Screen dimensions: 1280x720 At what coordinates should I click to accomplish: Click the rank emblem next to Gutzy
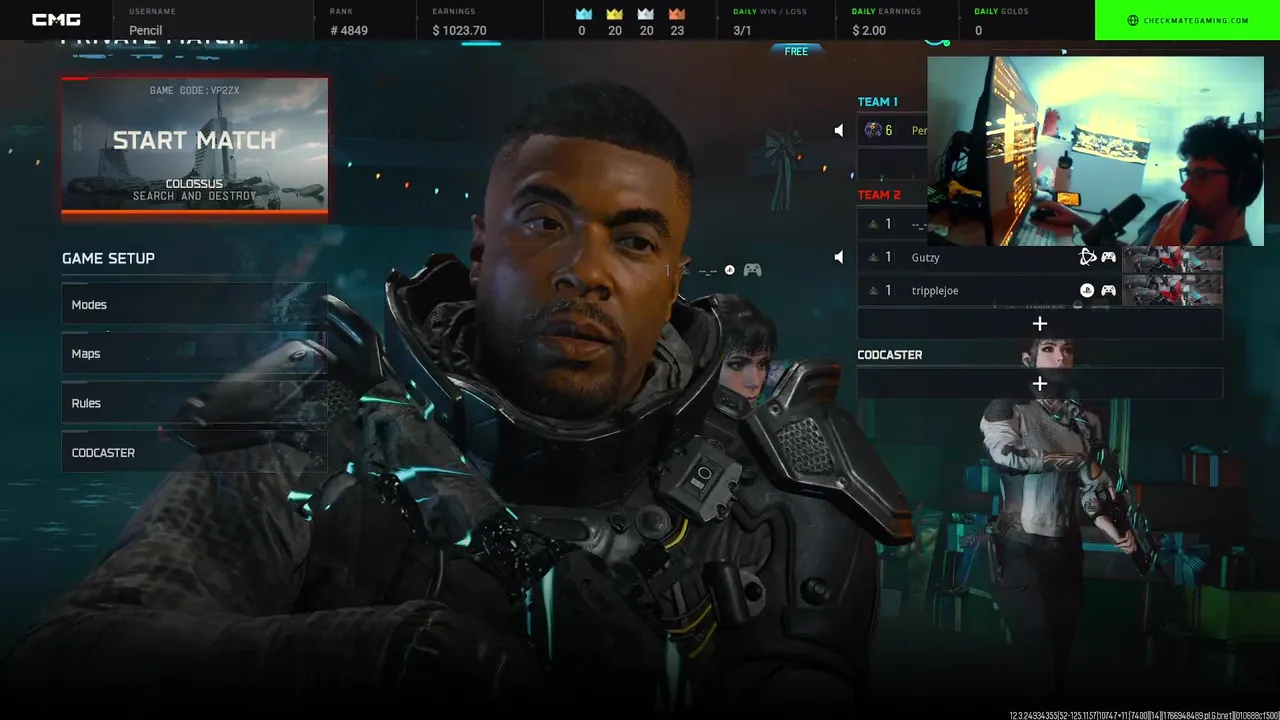(x=873, y=257)
